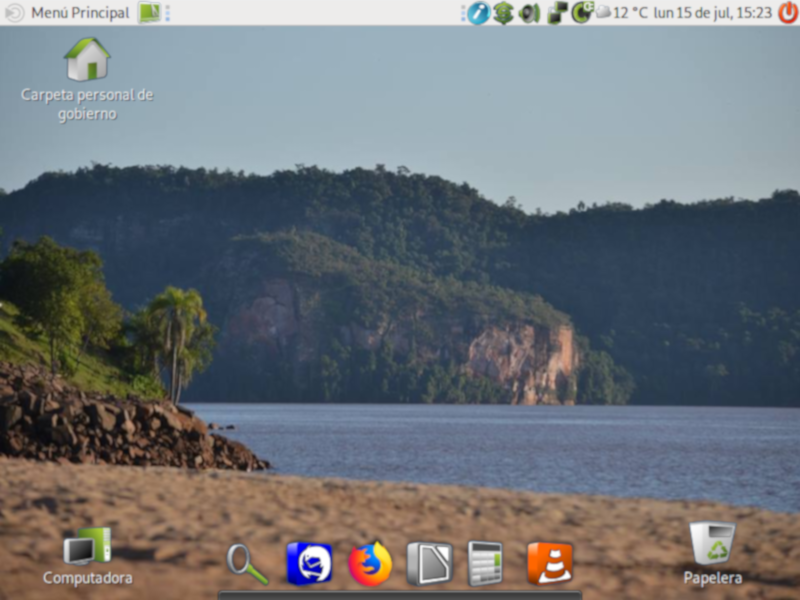Click the blue info icon in the tray

click(x=478, y=13)
